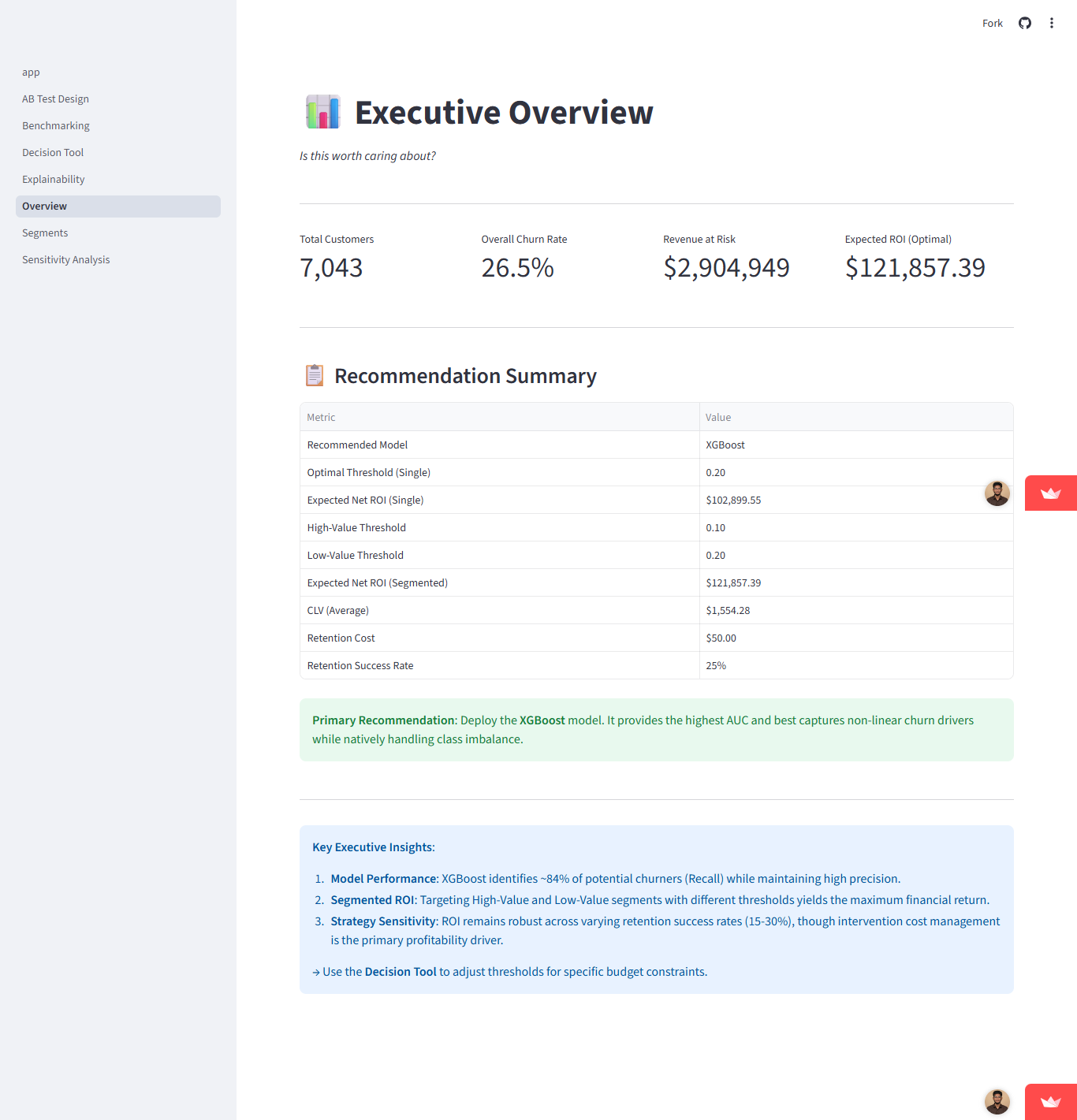Open Decision Tool in the sidebar
The height and width of the screenshot is (1120, 1077).
pos(118,153)
